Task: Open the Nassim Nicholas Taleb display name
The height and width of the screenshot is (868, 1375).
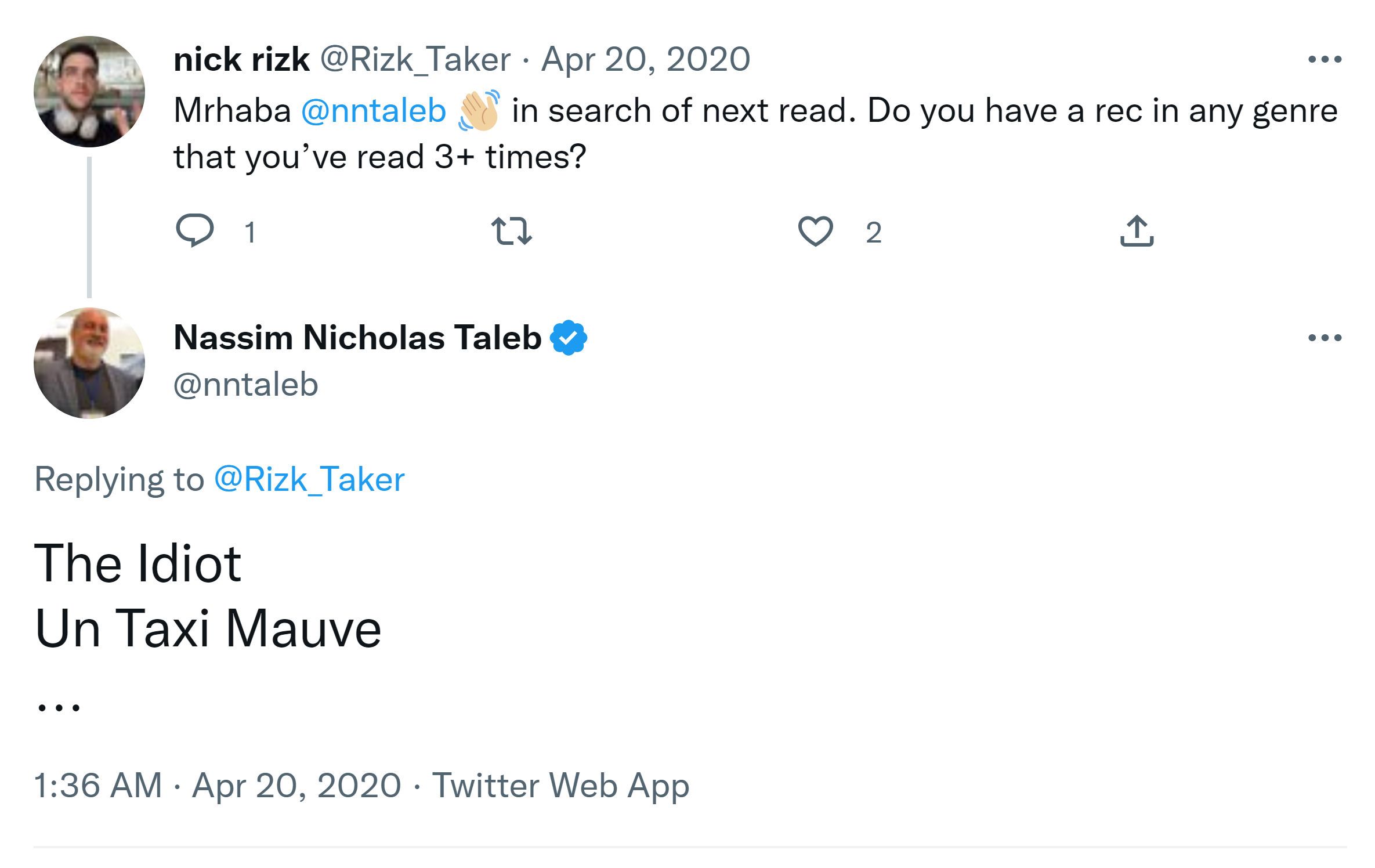Action: click(357, 338)
